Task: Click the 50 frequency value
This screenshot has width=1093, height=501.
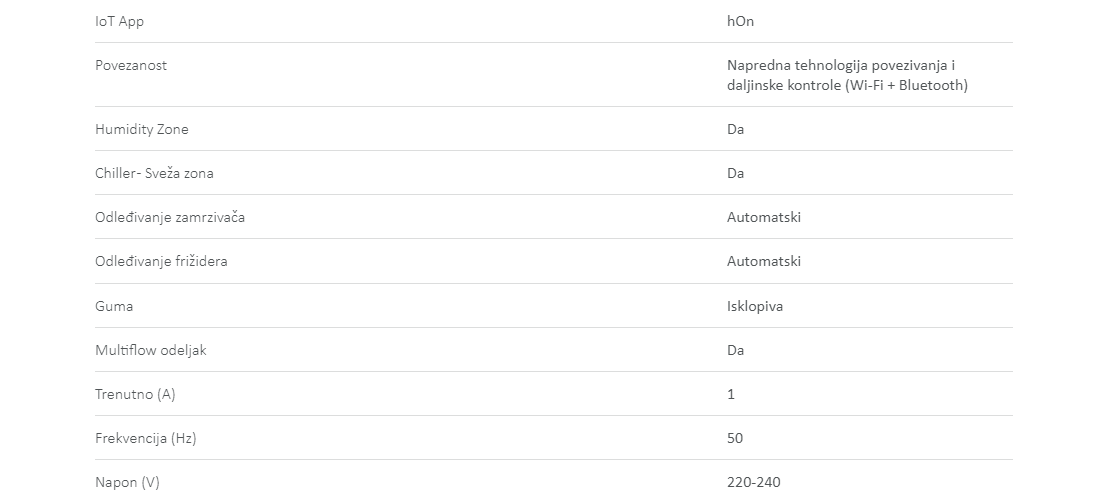Action: [x=735, y=438]
